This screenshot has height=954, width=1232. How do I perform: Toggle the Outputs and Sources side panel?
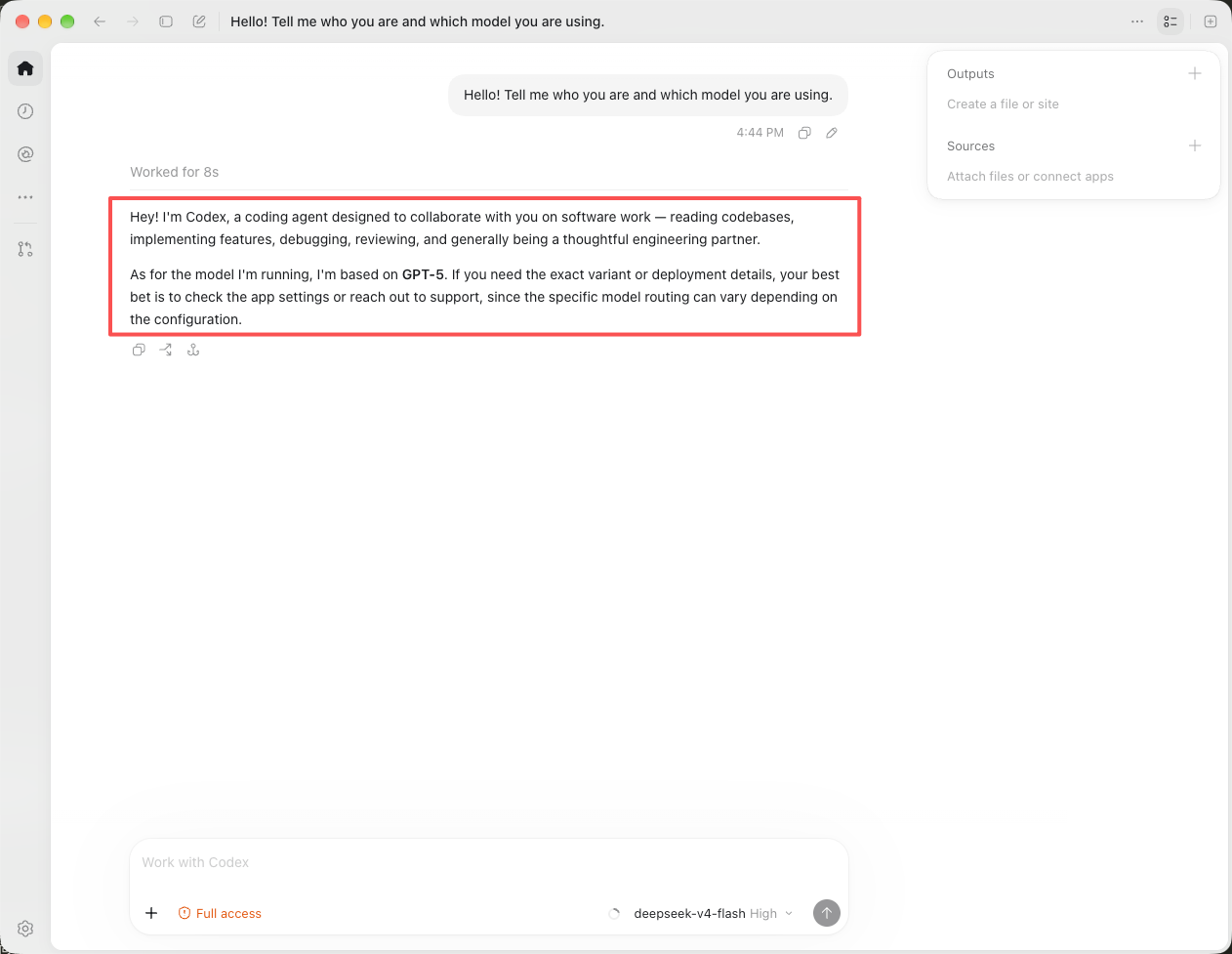[x=1170, y=21]
